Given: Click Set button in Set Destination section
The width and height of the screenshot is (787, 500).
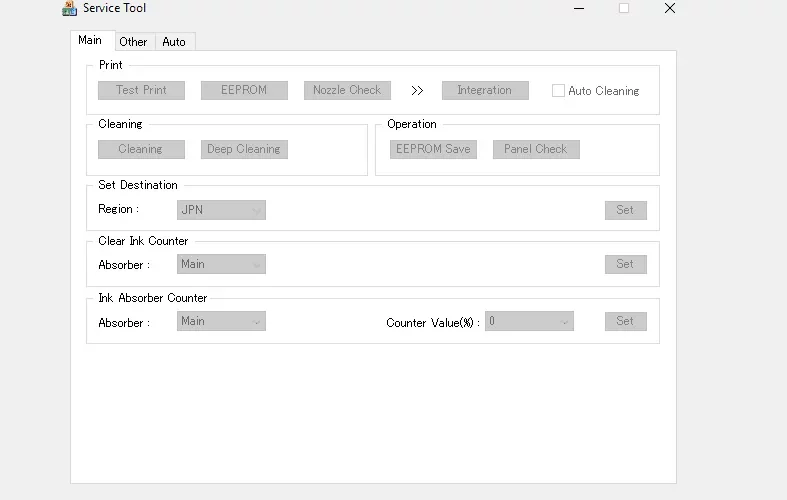Looking at the screenshot, I should coord(626,210).
